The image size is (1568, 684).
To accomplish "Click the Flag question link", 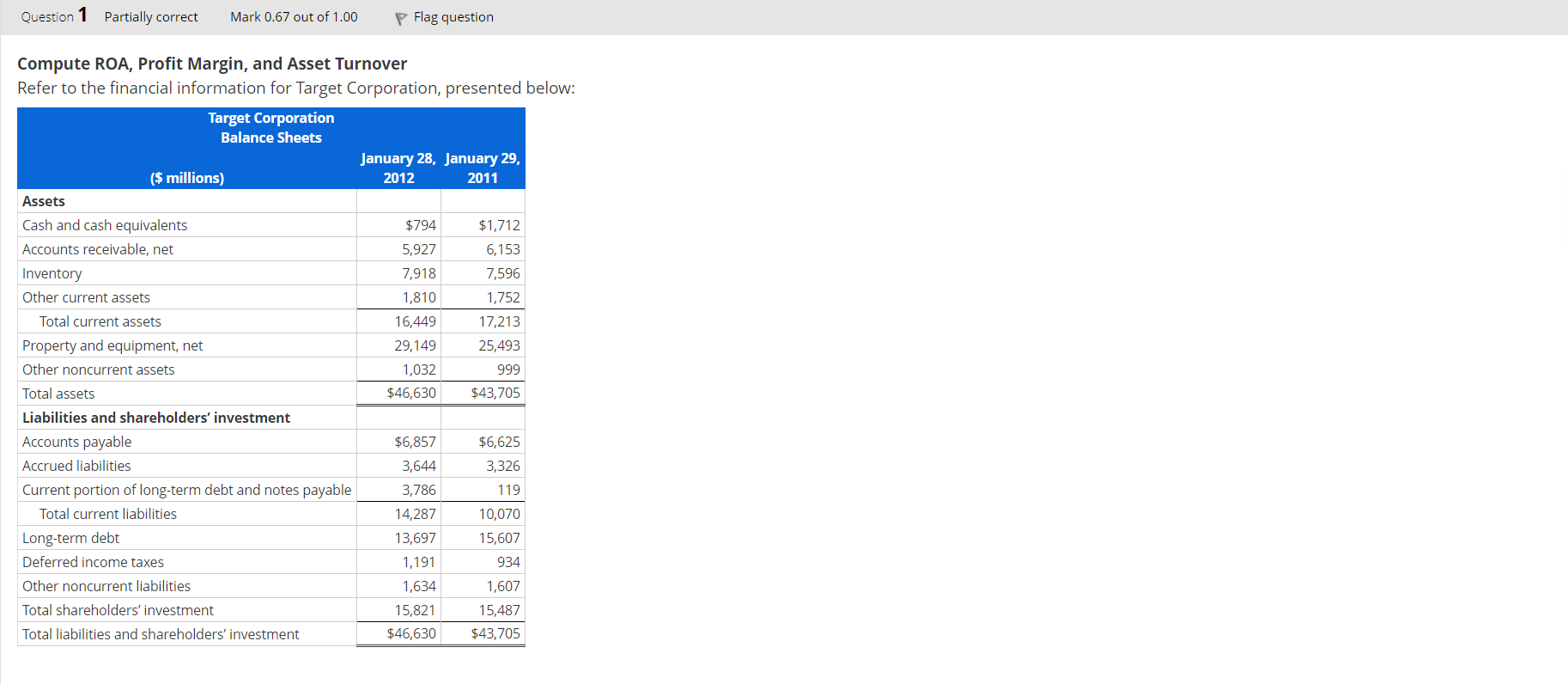I will coord(453,17).
